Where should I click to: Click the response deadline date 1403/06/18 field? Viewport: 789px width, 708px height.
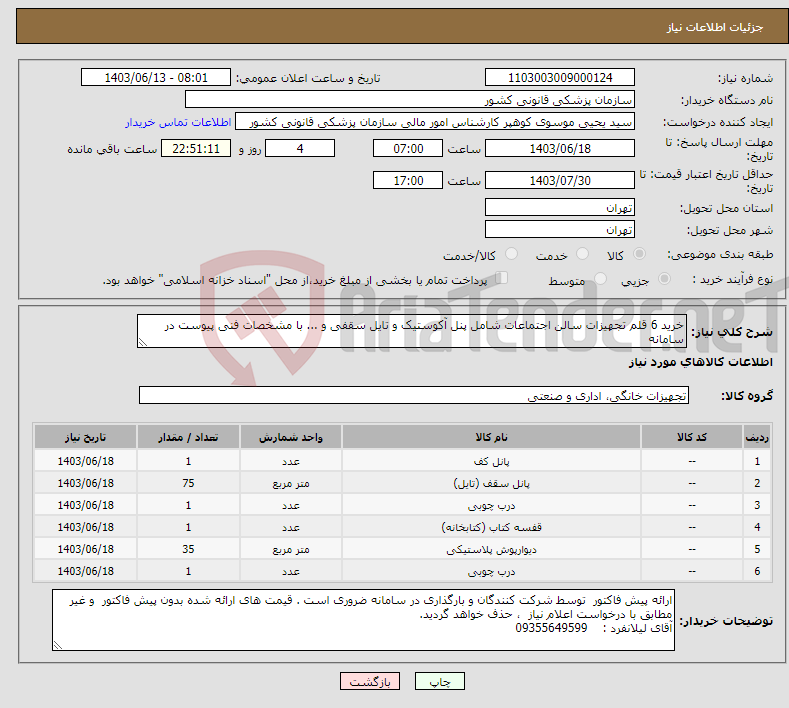(x=560, y=148)
